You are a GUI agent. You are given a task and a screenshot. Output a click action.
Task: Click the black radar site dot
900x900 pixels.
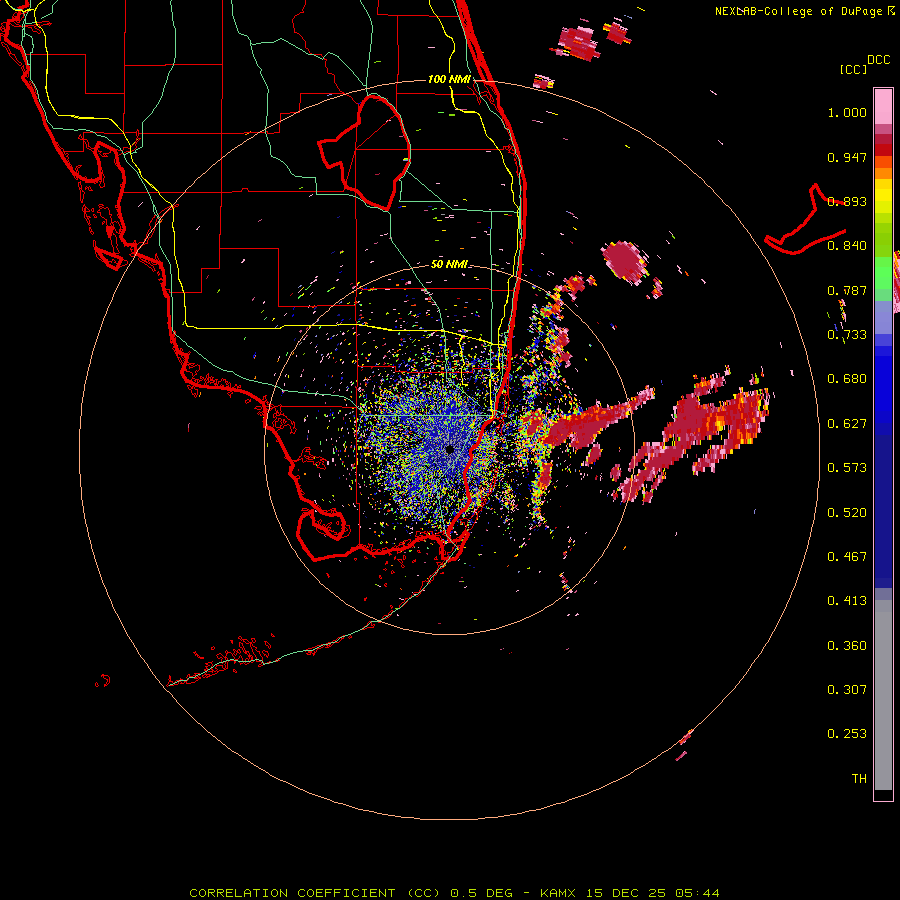click(450, 449)
